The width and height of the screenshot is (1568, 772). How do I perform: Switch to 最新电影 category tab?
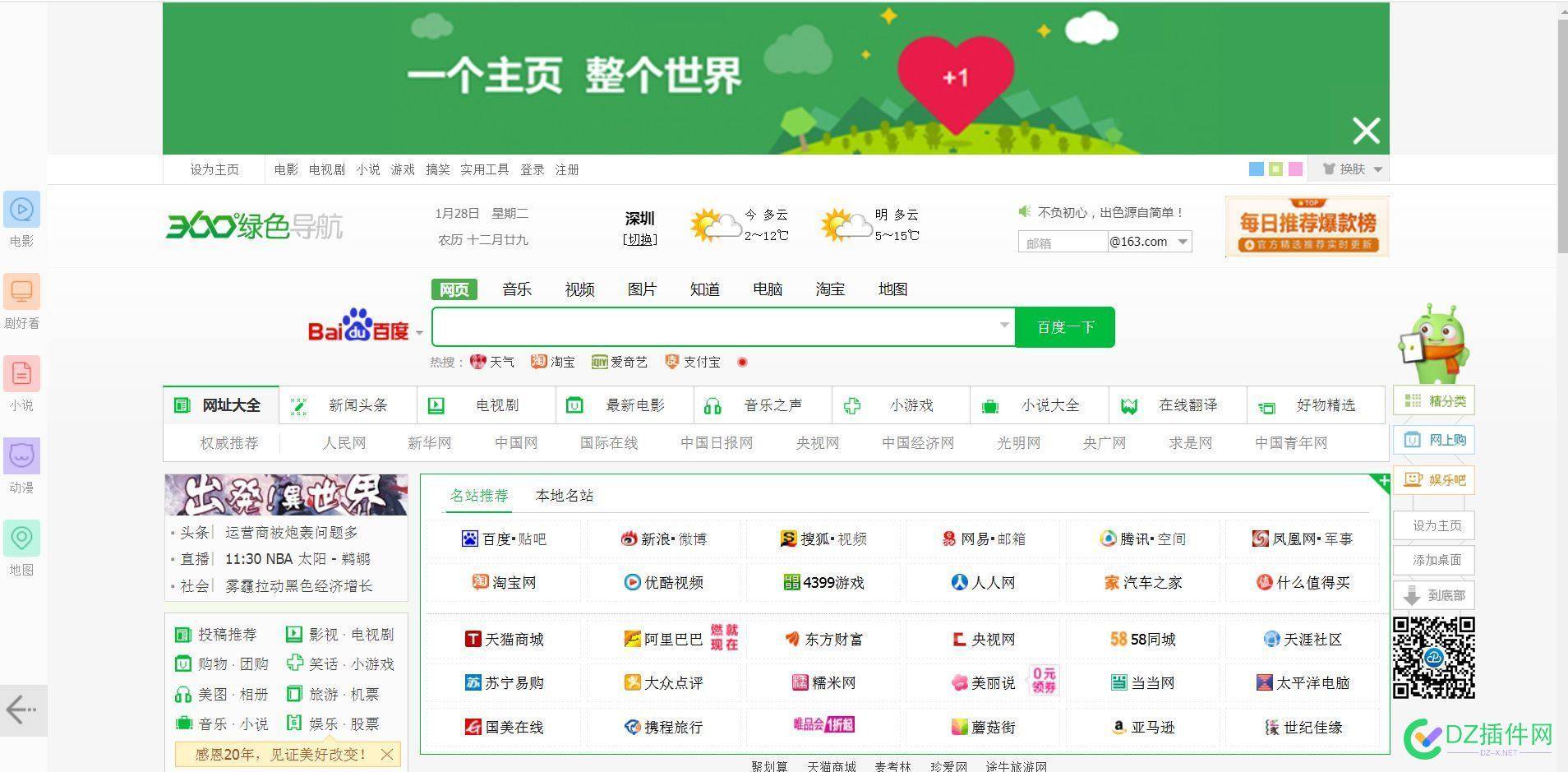(x=625, y=405)
